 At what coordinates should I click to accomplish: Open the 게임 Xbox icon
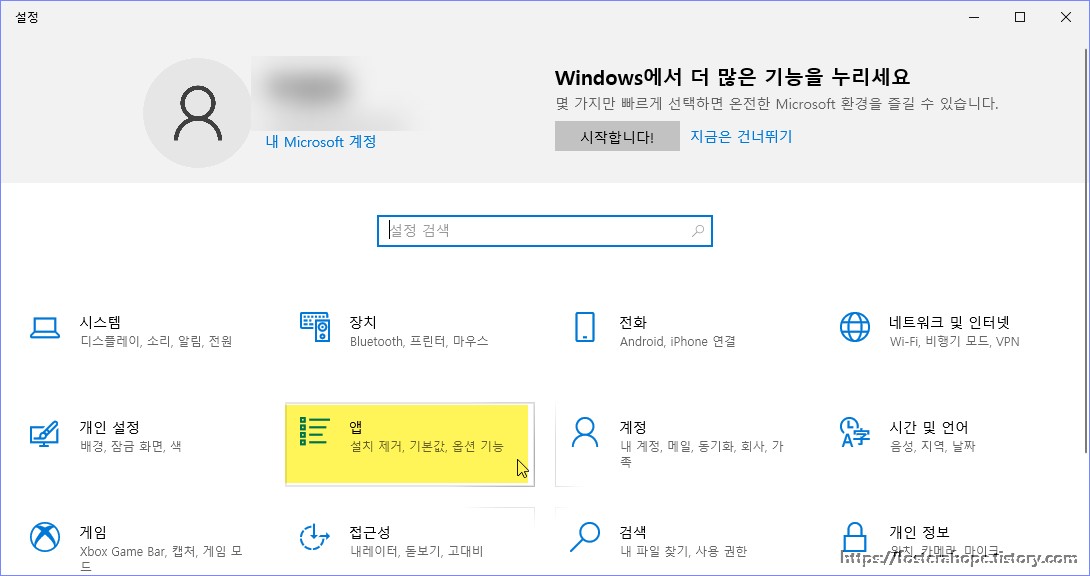pos(44,536)
